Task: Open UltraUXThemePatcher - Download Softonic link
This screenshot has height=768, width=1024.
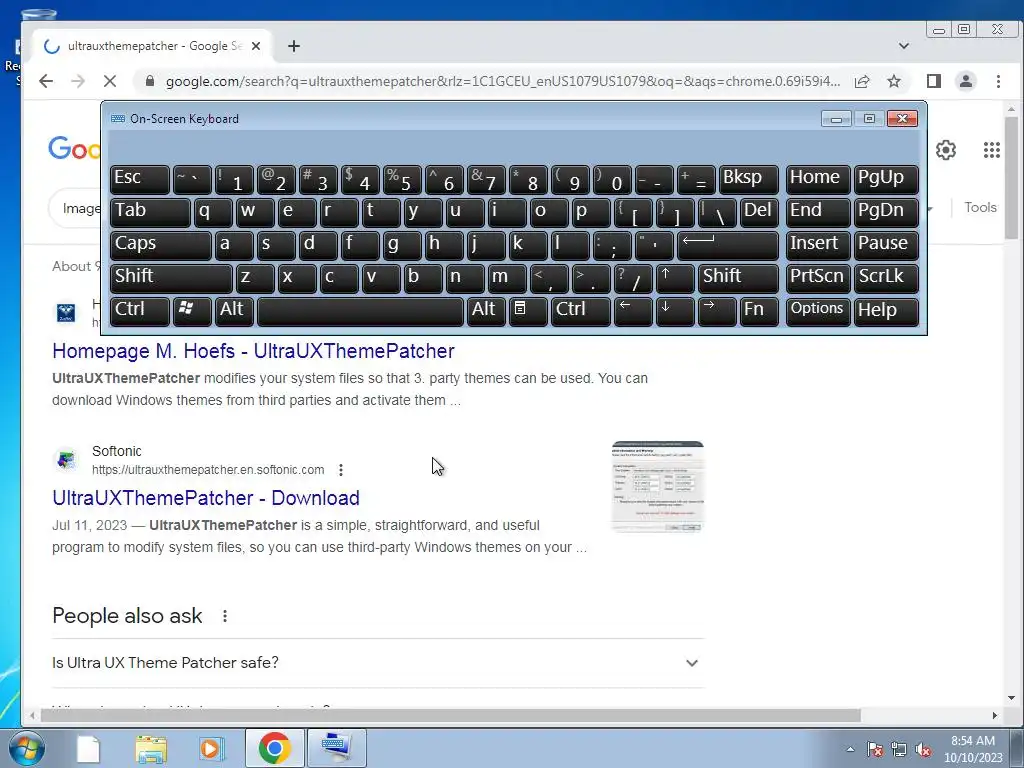Action: 206,498
